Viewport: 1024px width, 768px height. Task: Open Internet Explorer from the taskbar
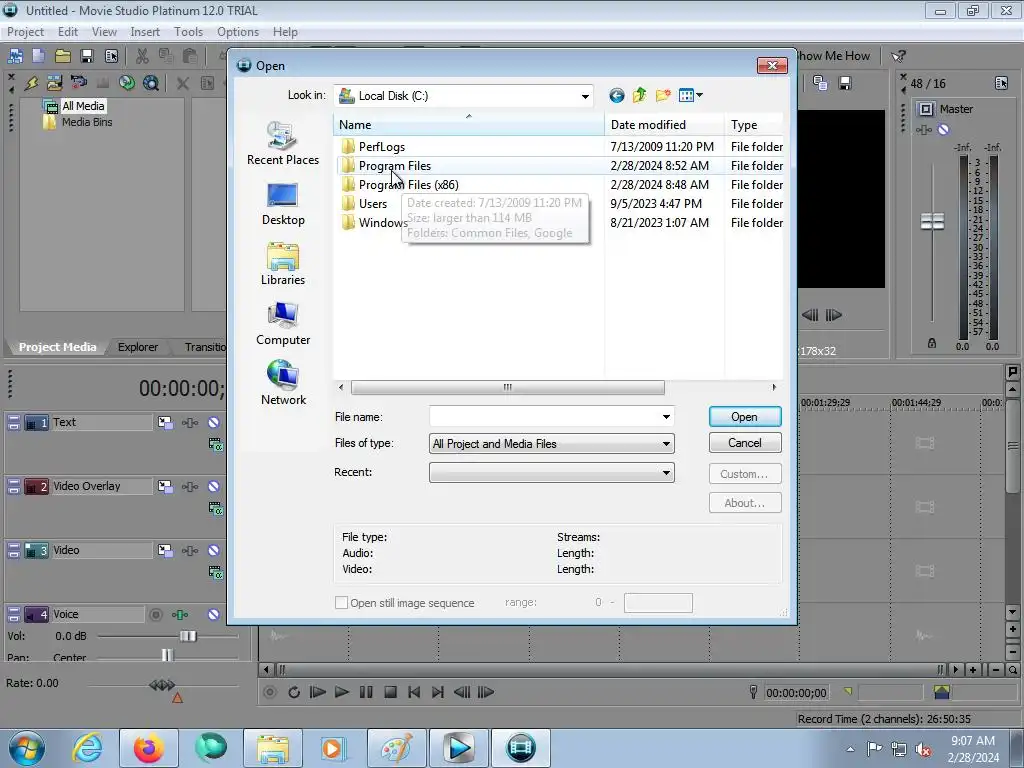88,748
